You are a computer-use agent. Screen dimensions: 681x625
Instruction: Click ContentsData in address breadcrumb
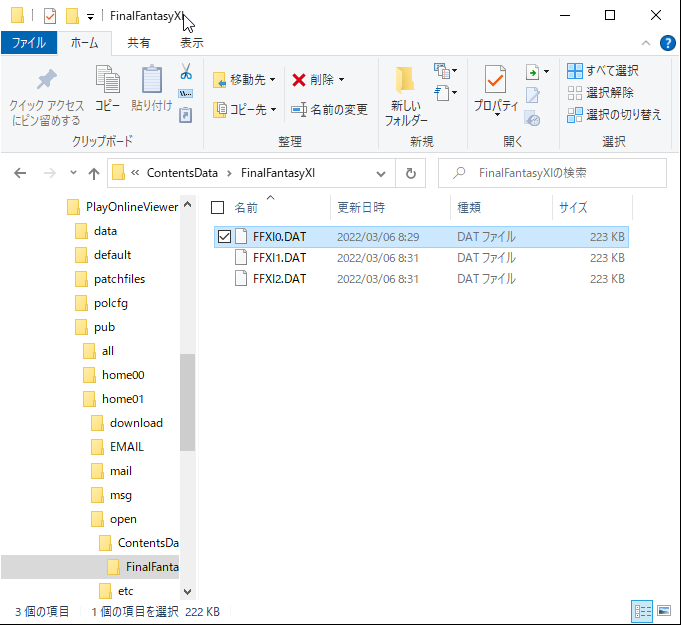(x=182, y=173)
